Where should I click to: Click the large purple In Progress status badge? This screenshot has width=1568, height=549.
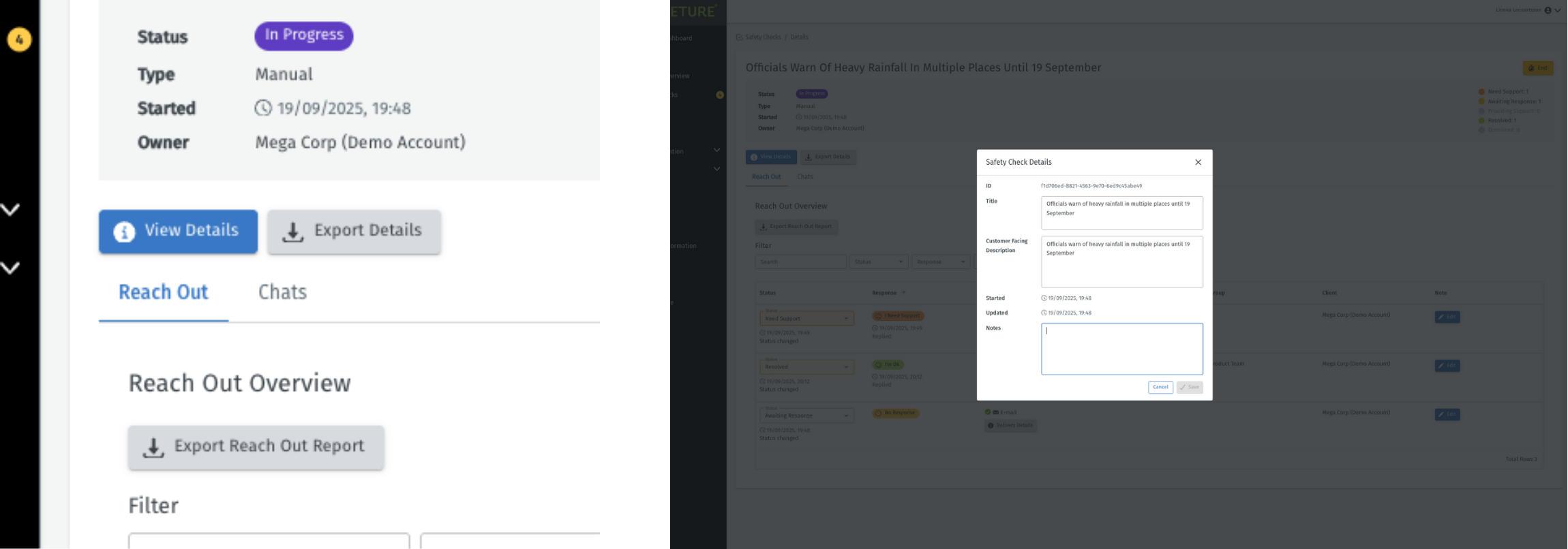point(304,35)
